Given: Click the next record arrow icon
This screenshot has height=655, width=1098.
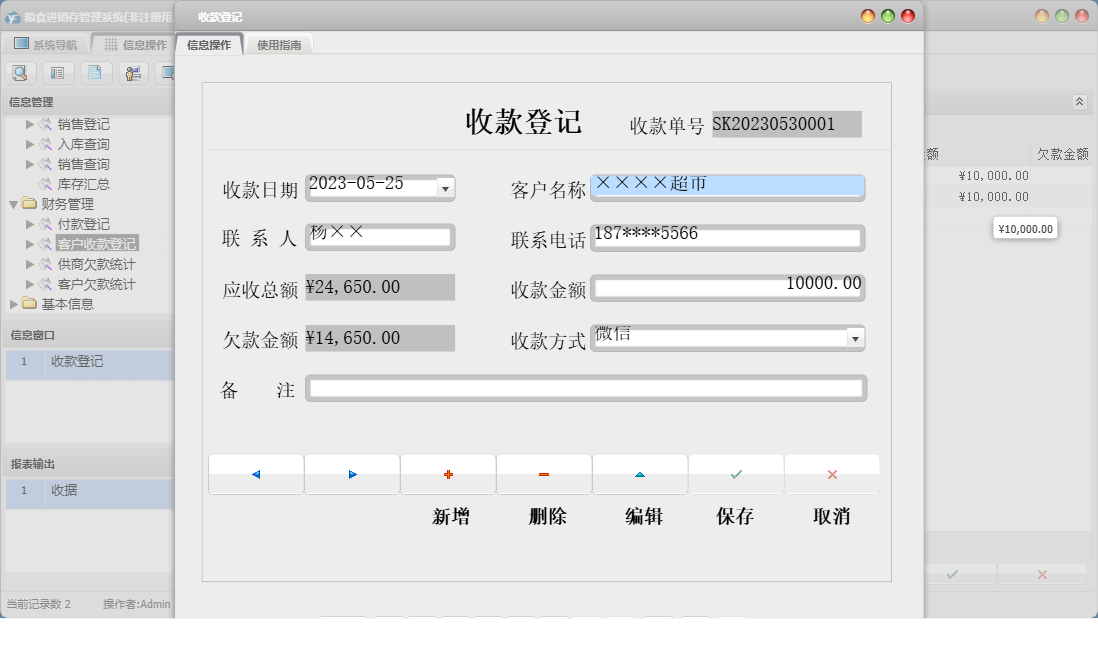Looking at the screenshot, I should coord(352,473).
